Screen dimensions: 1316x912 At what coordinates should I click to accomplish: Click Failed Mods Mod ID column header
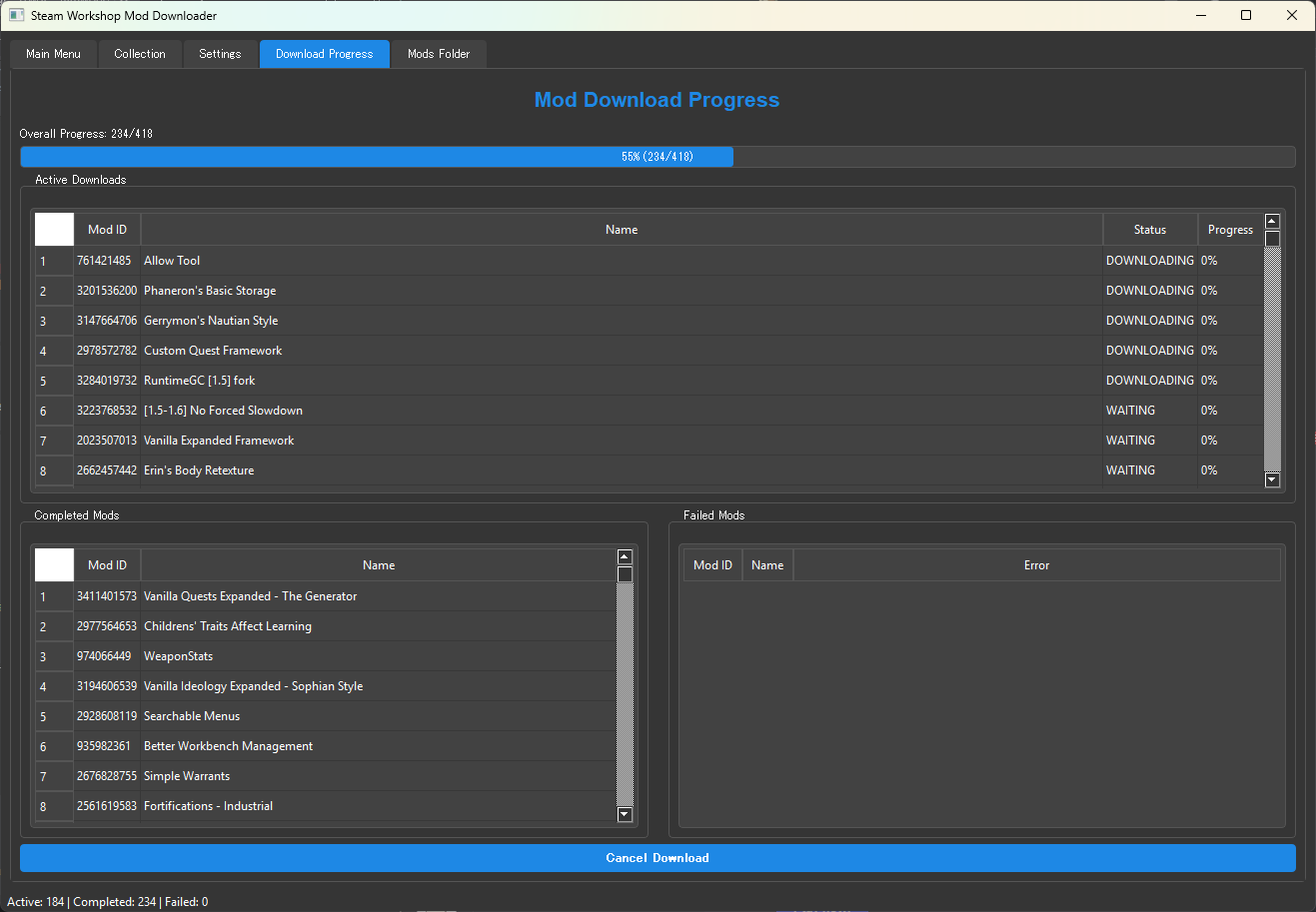[x=712, y=565]
